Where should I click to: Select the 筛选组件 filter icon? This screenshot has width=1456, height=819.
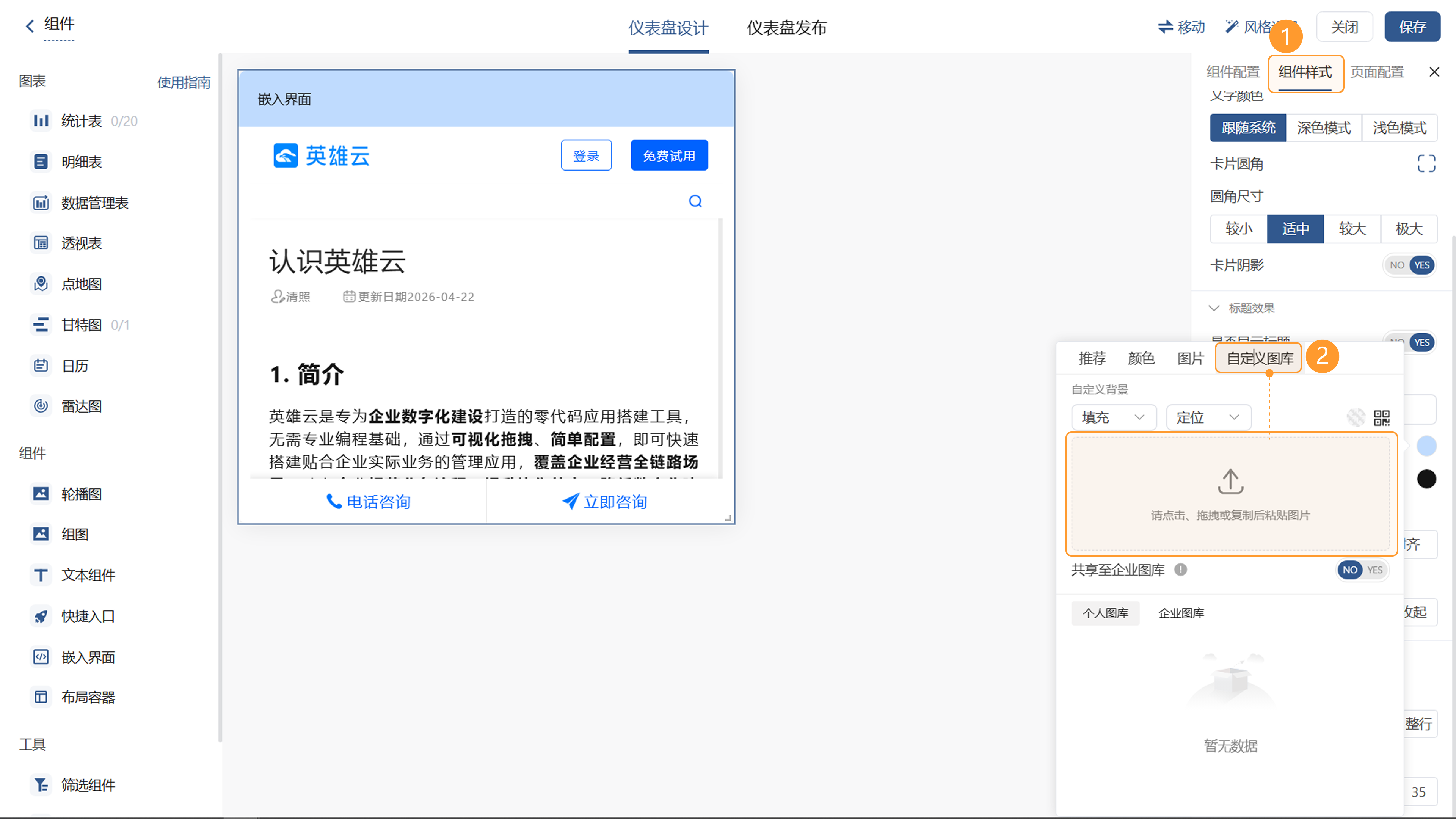(x=41, y=784)
